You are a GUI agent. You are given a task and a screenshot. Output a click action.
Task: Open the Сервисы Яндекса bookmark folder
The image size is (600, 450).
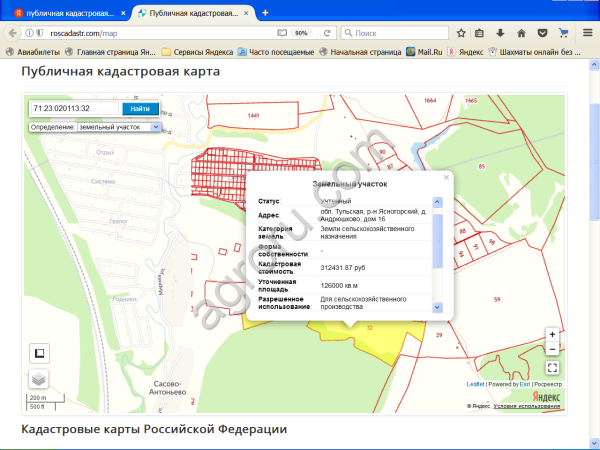pyautogui.click(x=197, y=52)
